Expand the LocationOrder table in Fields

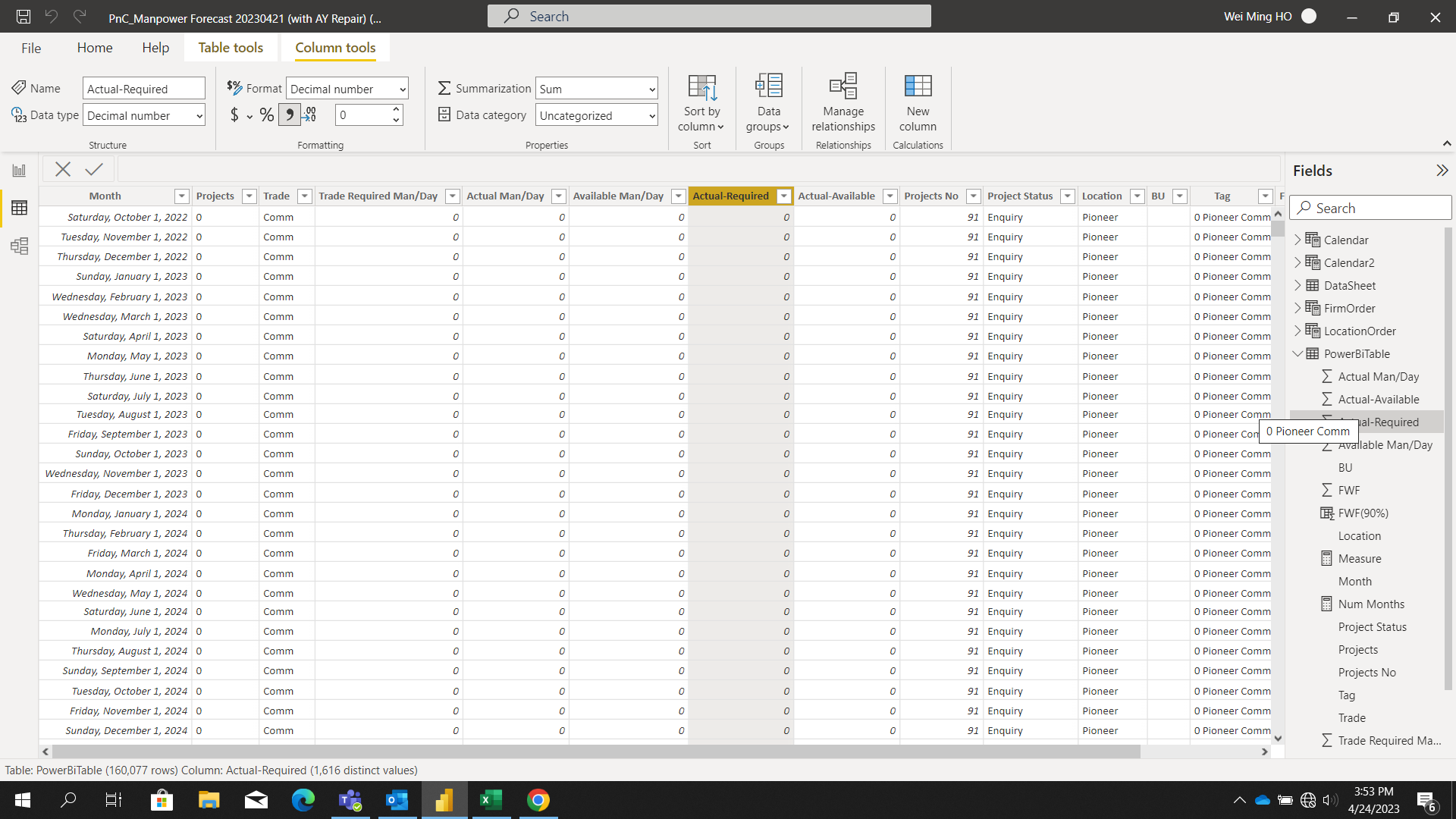pos(1298,331)
